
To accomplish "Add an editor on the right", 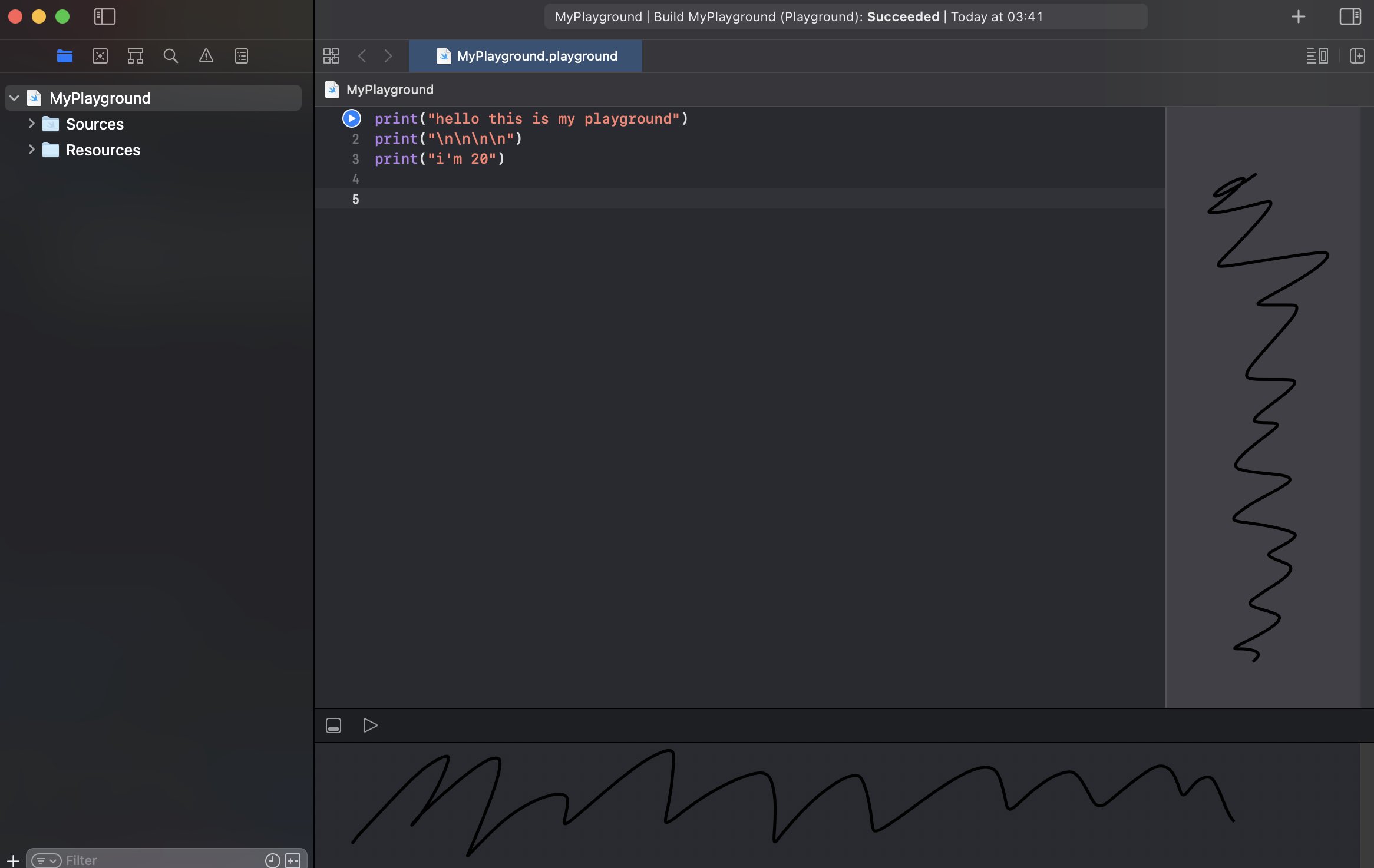I will (x=1357, y=56).
